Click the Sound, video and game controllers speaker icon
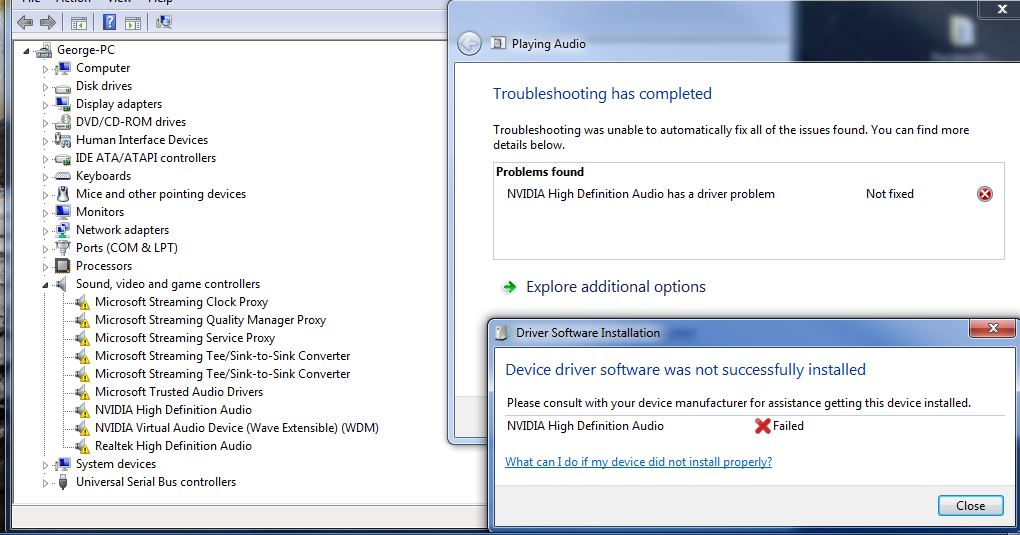 click(x=62, y=284)
